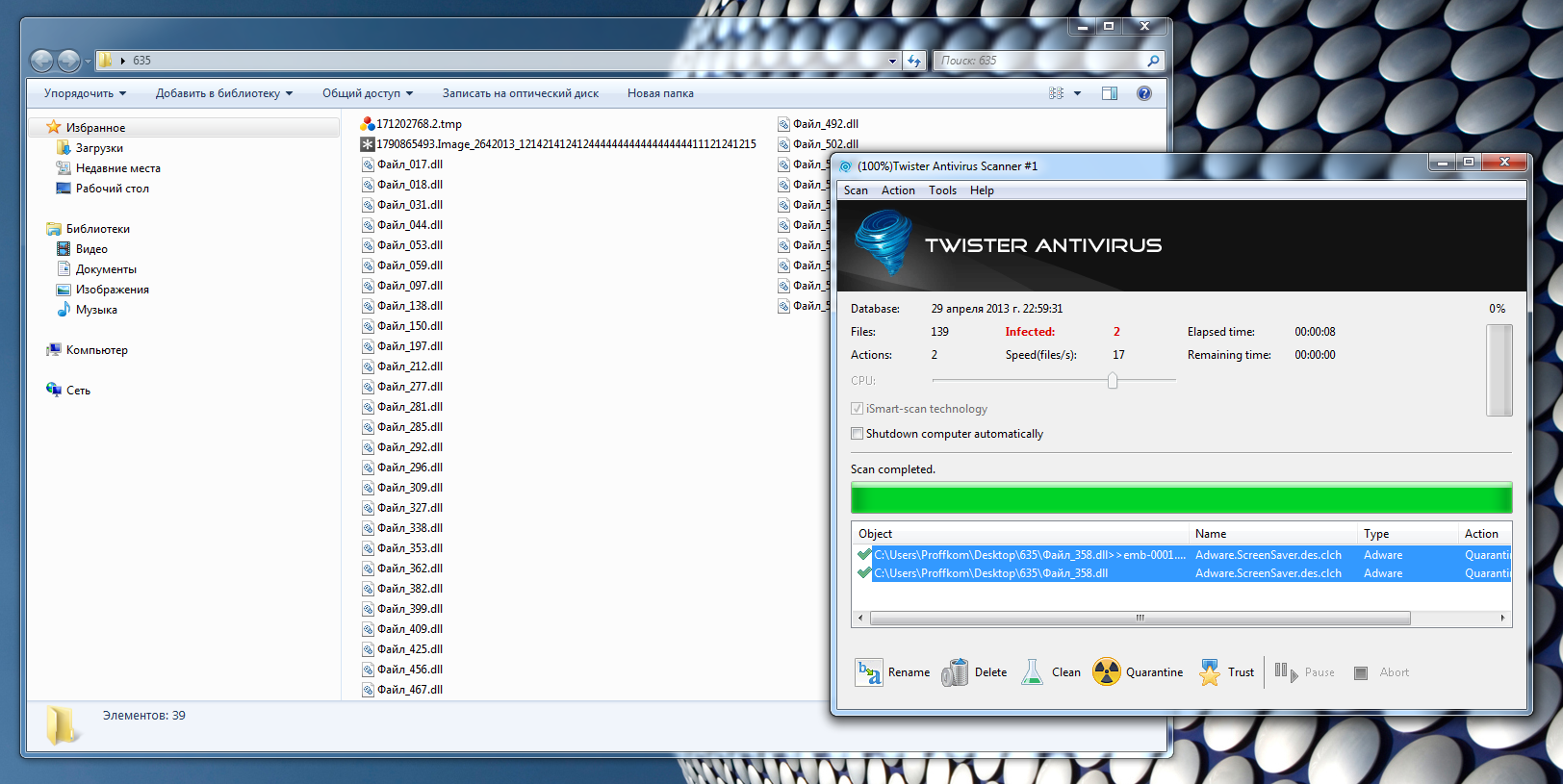The height and width of the screenshot is (784, 1563).
Task: Open the Scan menu
Action: (856, 190)
